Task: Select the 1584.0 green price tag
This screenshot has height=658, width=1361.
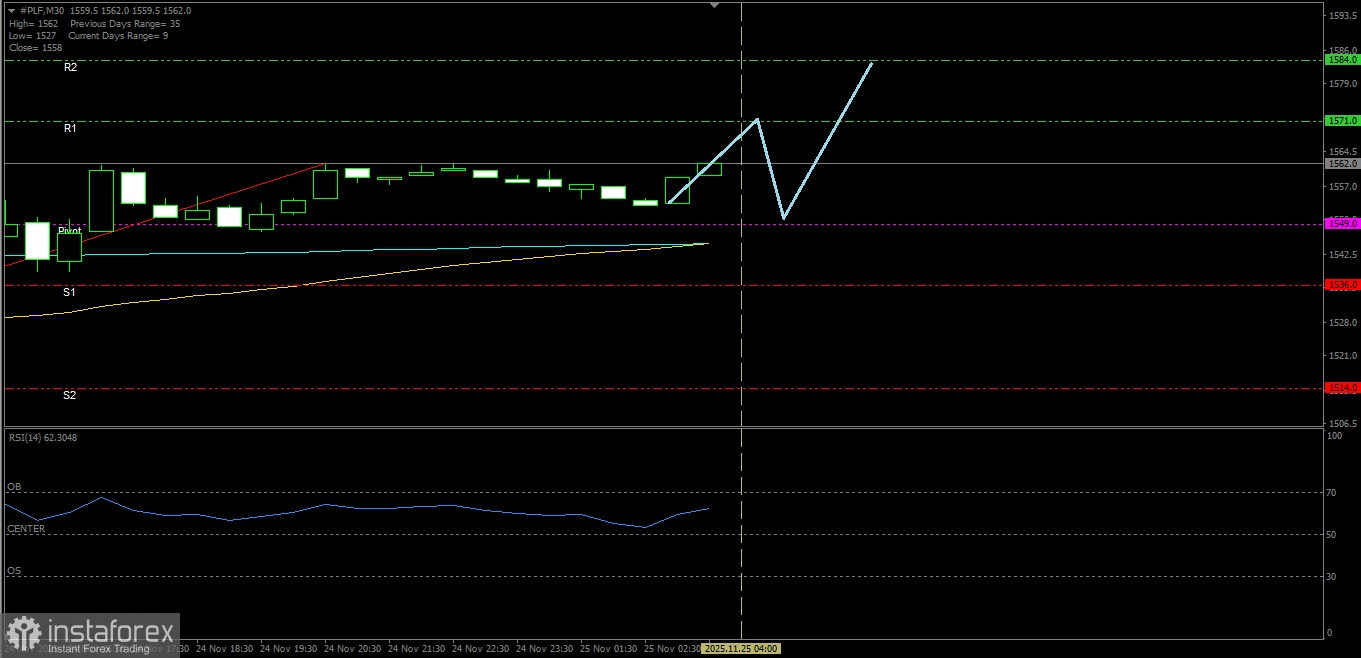Action: (x=1341, y=60)
